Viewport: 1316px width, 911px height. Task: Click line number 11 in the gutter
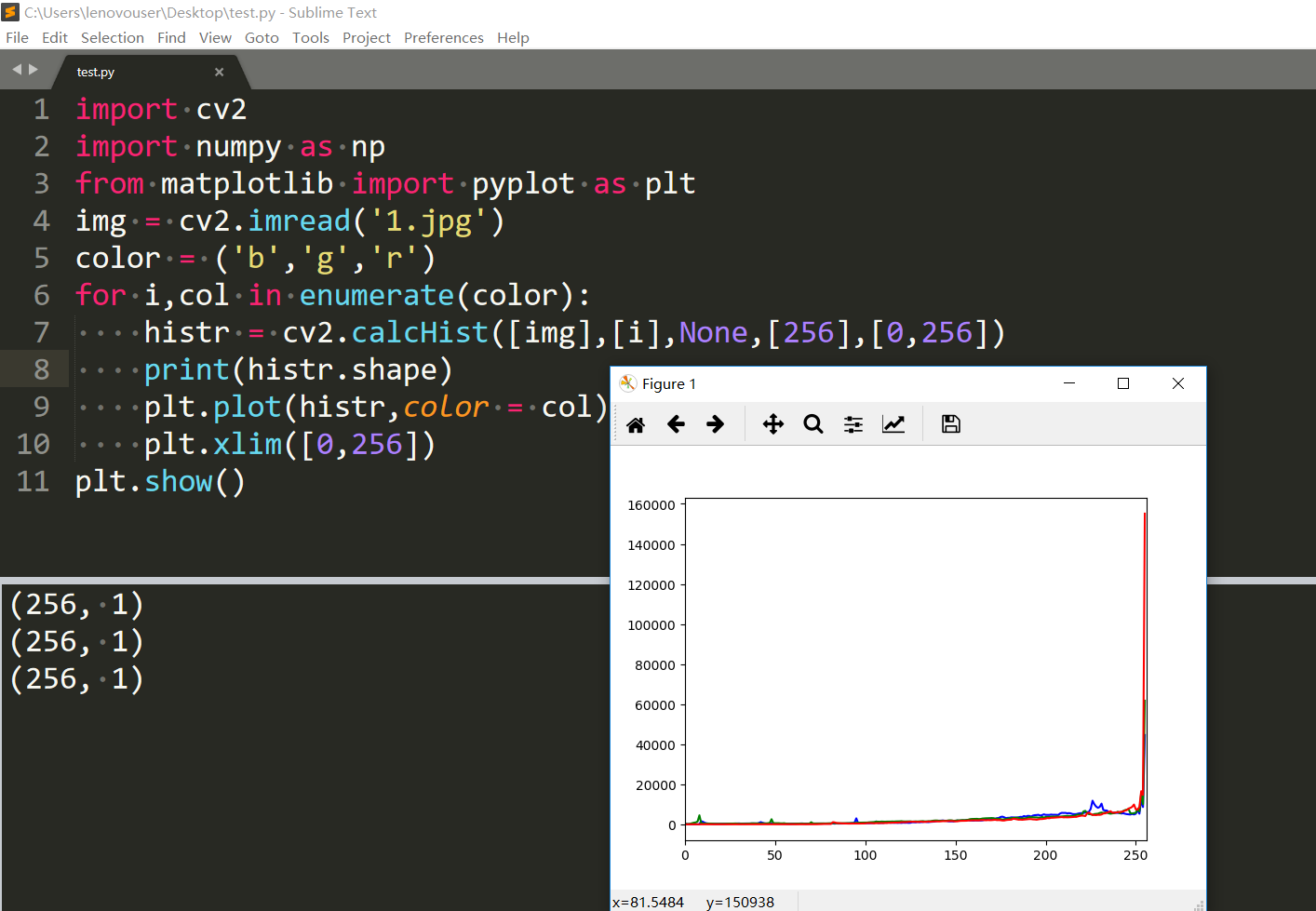[x=34, y=482]
